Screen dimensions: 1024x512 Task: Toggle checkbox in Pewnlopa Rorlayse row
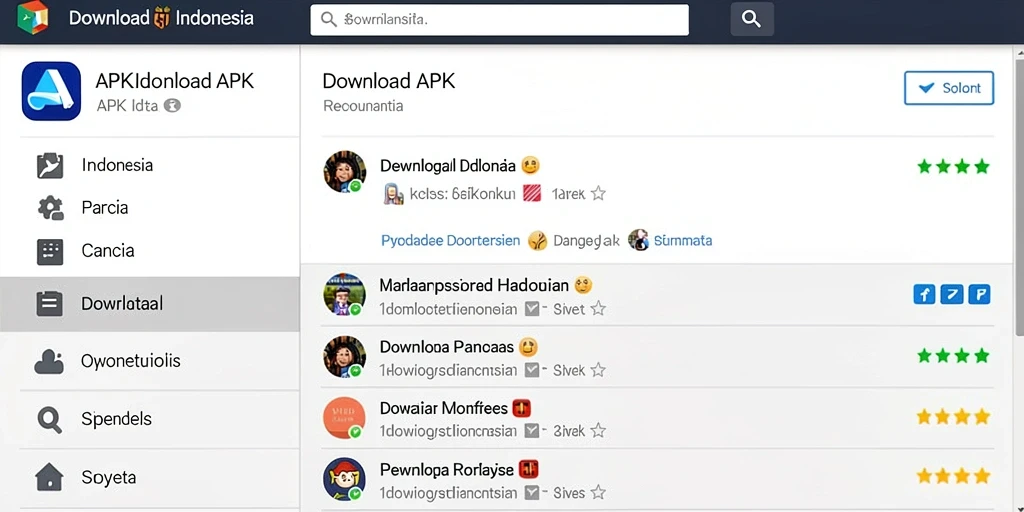point(532,492)
